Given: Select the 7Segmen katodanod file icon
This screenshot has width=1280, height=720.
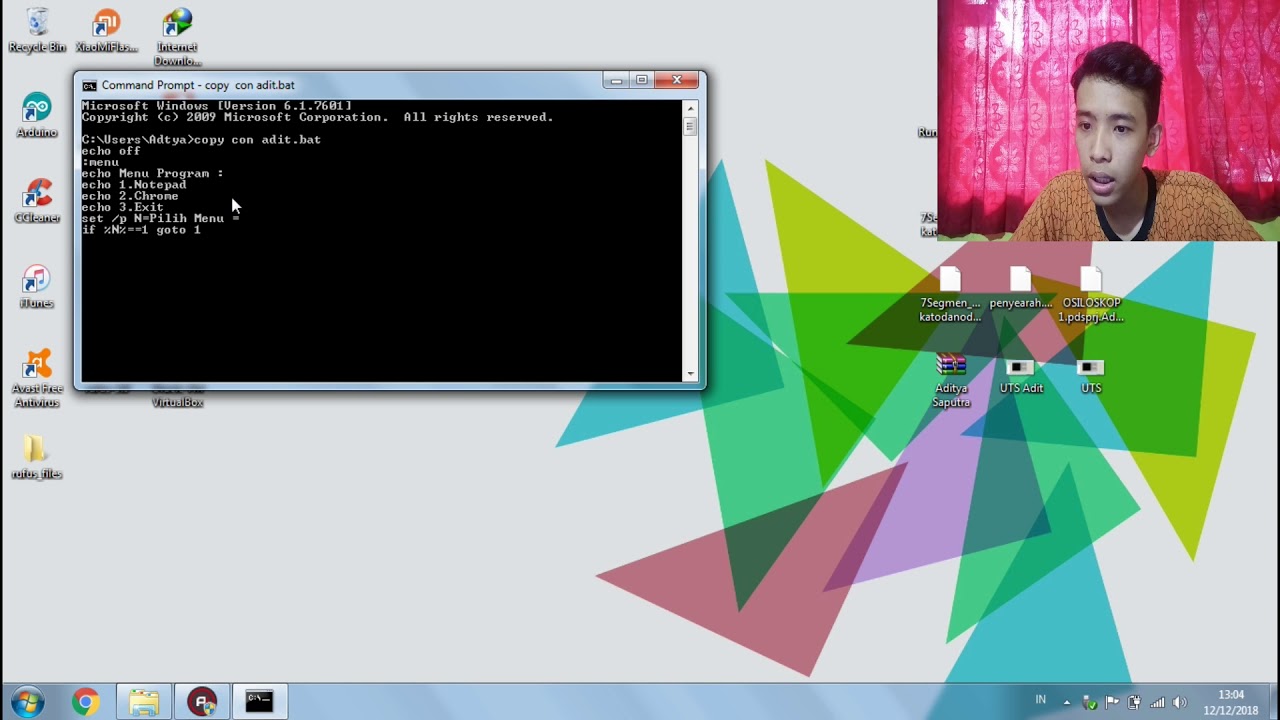Looking at the screenshot, I should coord(951,295).
